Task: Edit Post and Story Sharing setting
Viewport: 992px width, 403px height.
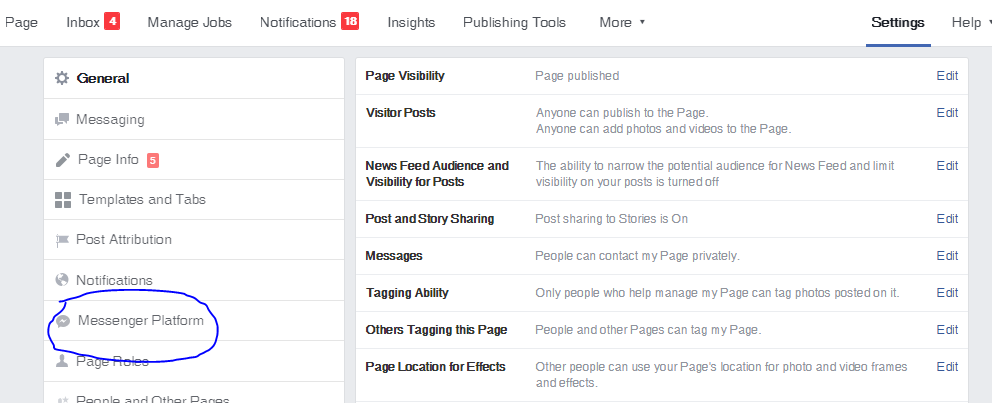Action: tap(947, 219)
